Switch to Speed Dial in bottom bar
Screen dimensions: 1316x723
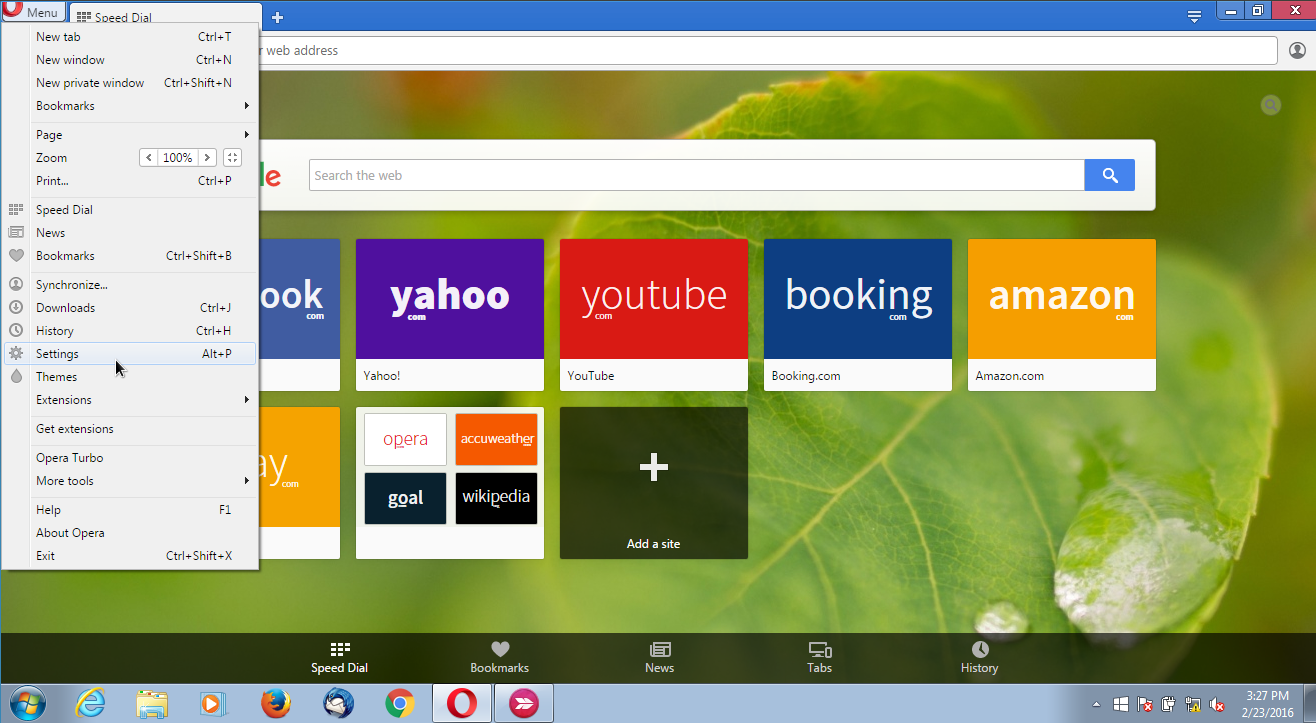click(x=340, y=658)
